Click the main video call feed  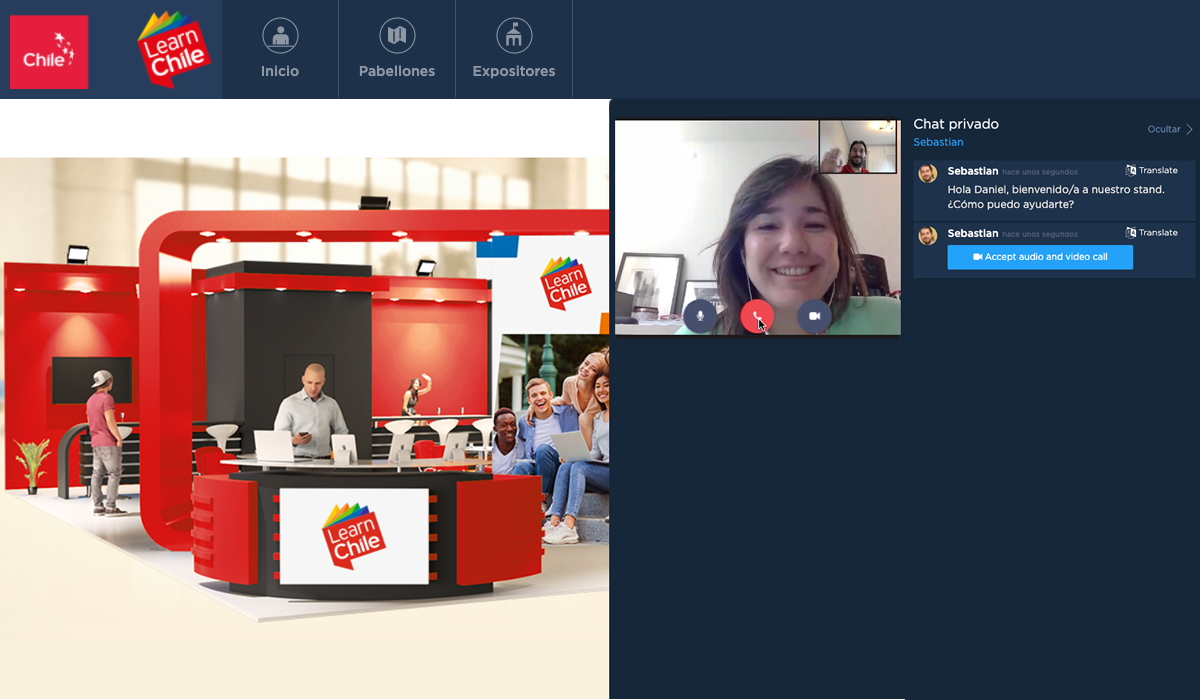tap(757, 227)
